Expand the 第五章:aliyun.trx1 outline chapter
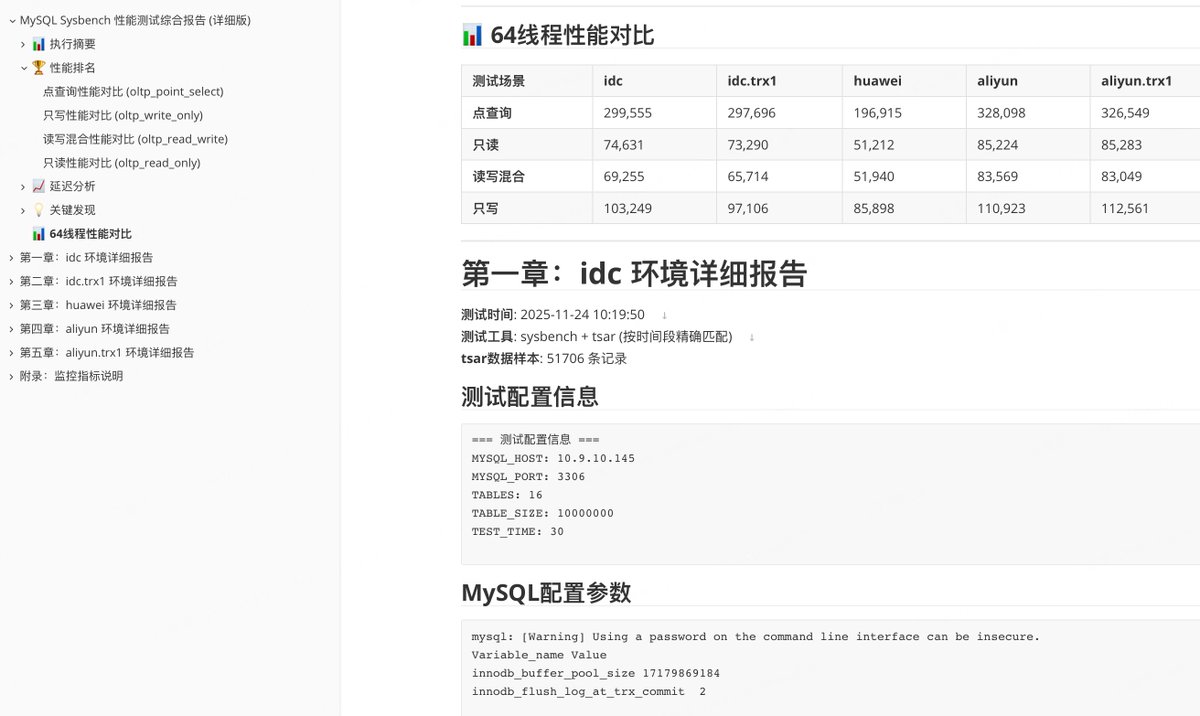The height and width of the screenshot is (716, 1200). point(11,352)
